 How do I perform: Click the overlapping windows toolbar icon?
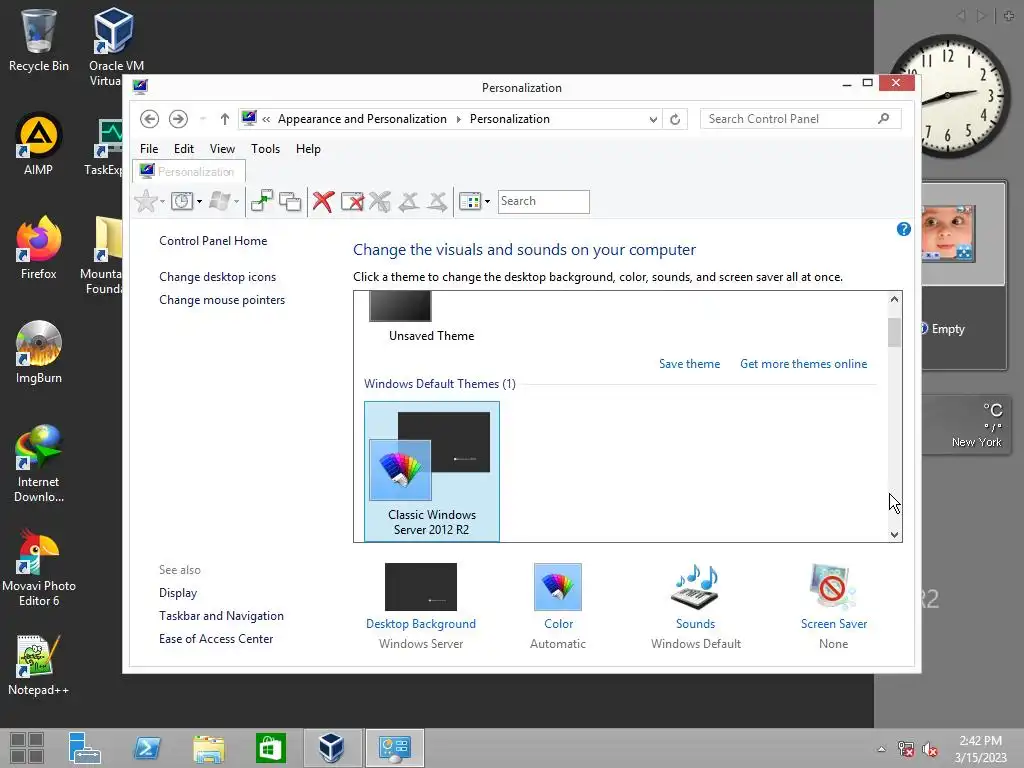[290, 201]
